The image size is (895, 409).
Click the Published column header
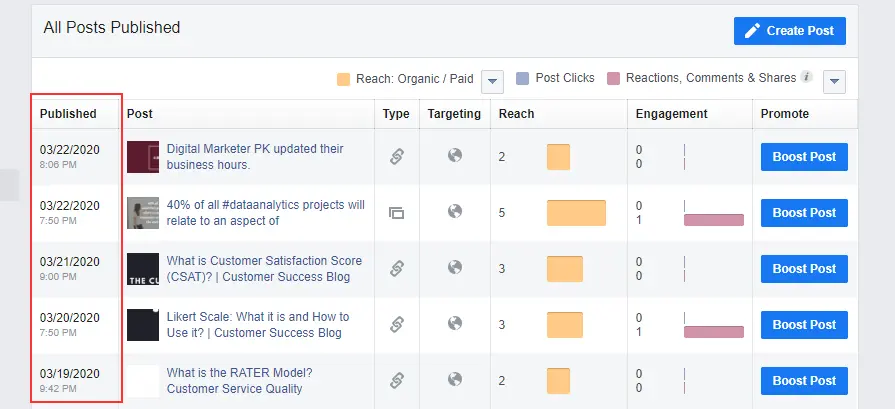68,114
